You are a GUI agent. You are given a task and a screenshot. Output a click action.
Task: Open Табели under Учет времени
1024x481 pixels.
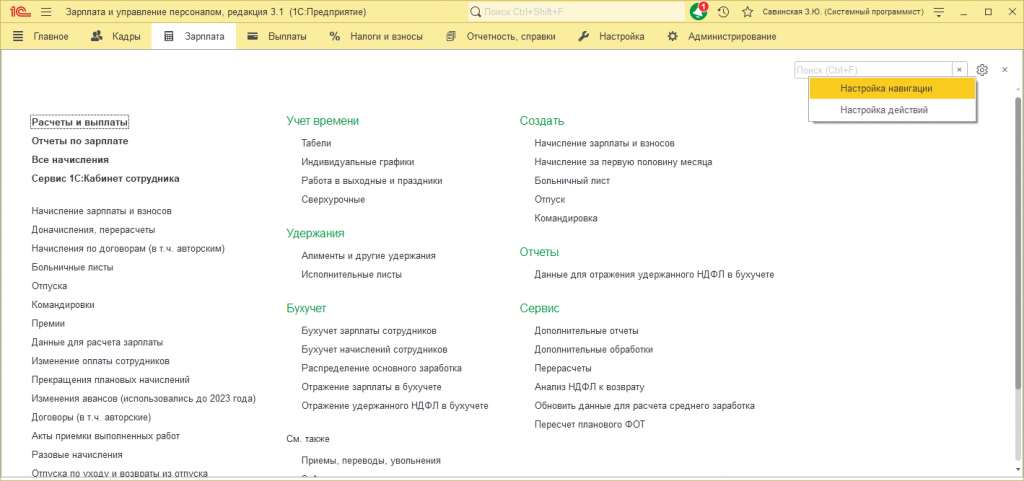[x=316, y=143]
